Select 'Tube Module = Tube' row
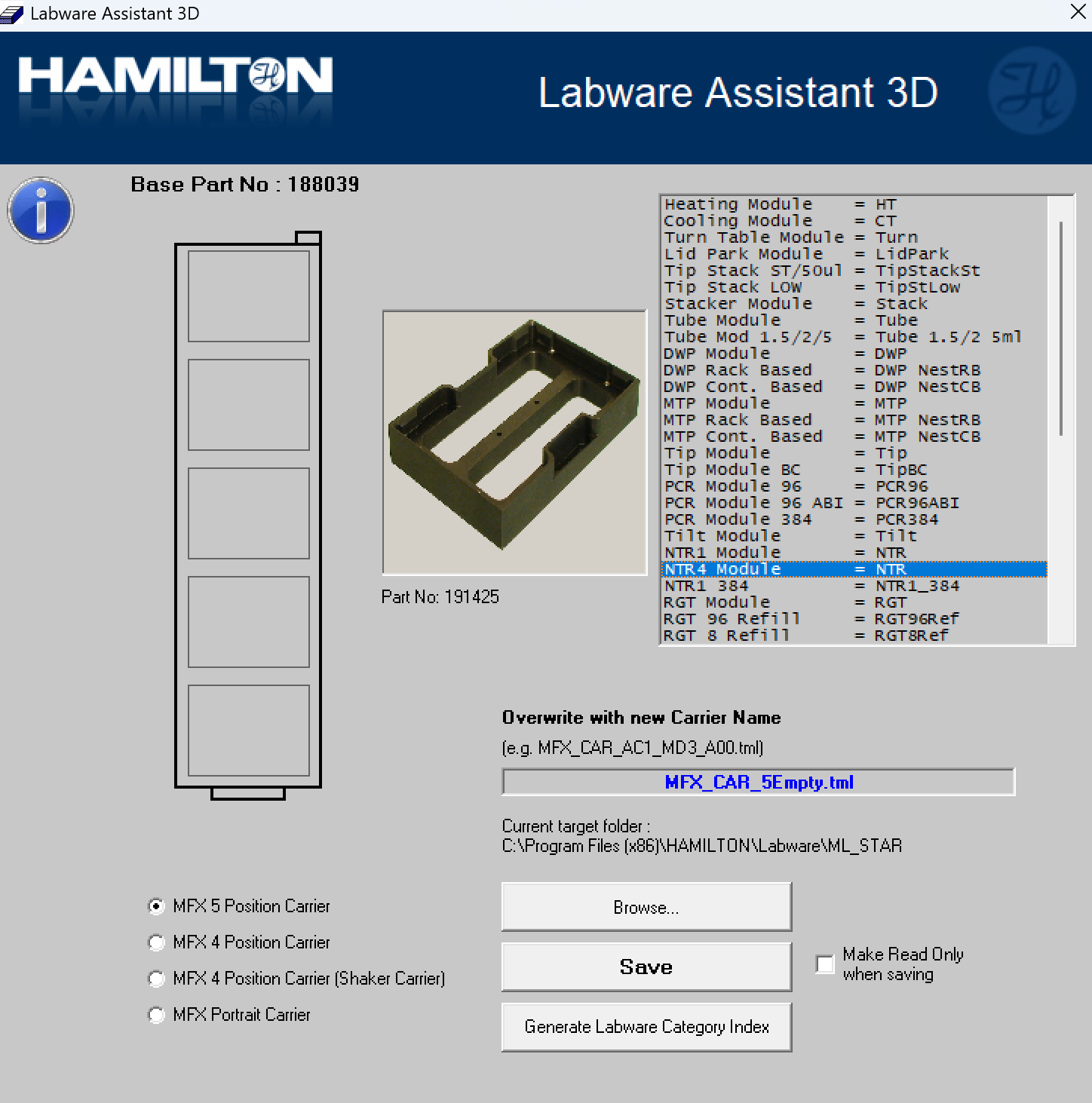 click(x=854, y=320)
